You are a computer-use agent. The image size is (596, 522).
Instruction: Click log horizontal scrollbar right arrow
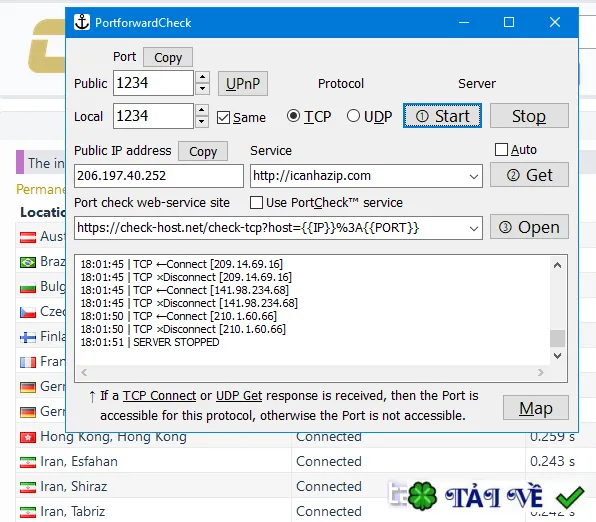(x=541, y=373)
